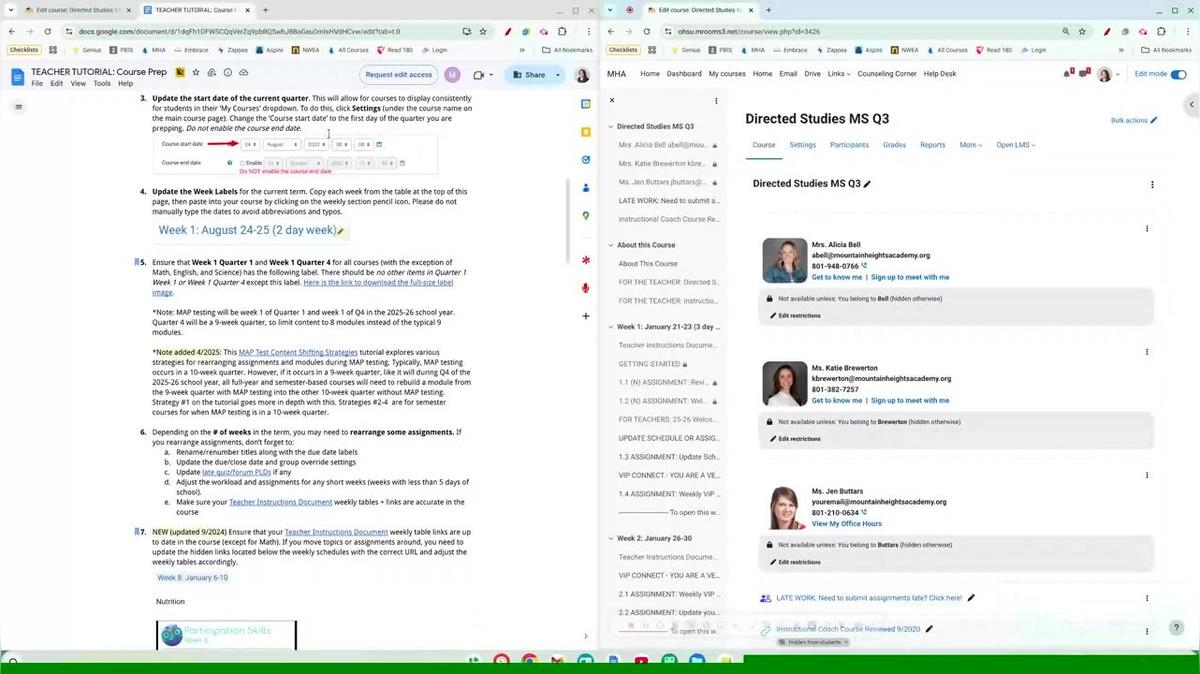Open Counseling Corner in the Moodle navbar

click(x=887, y=74)
